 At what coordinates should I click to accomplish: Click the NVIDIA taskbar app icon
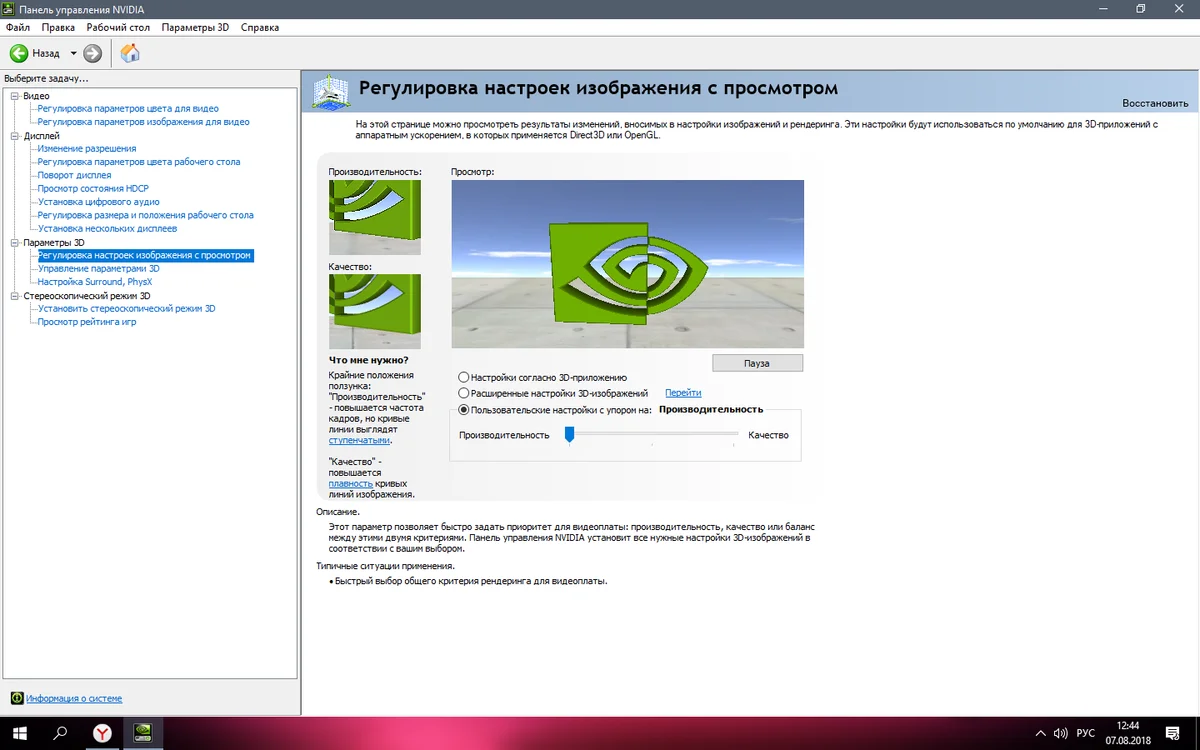click(142, 733)
